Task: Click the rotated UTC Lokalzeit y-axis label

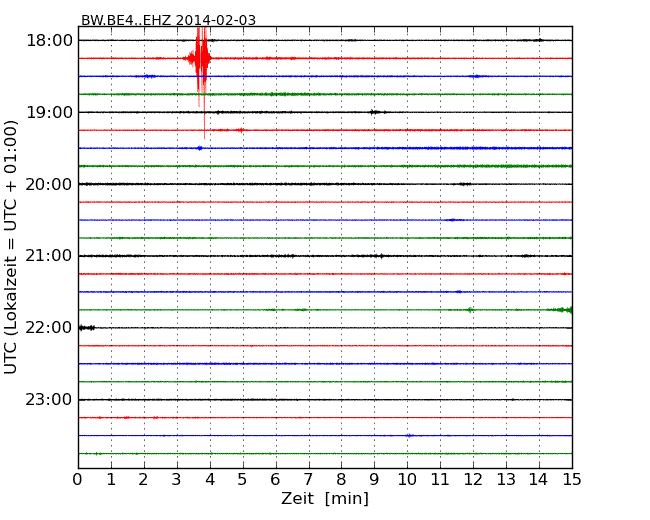Action: click(12, 247)
